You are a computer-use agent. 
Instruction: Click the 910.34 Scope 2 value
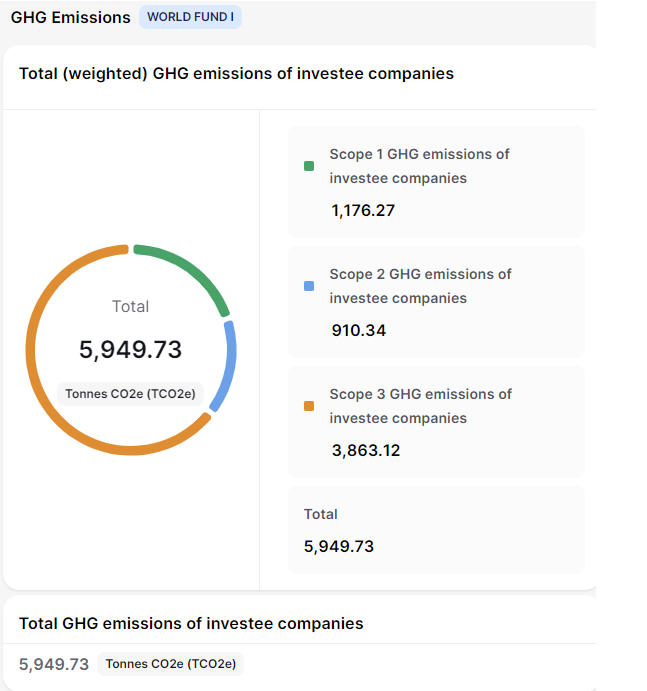[x=358, y=331]
